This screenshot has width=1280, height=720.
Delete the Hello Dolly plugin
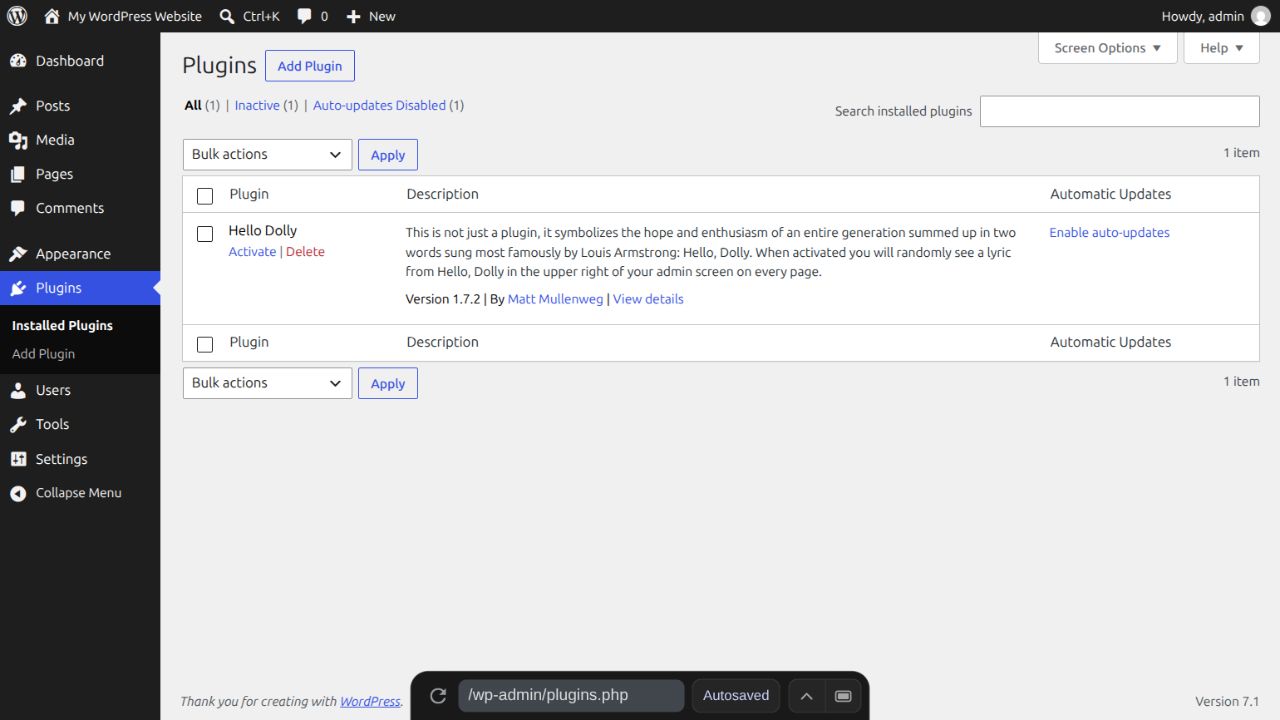(305, 252)
